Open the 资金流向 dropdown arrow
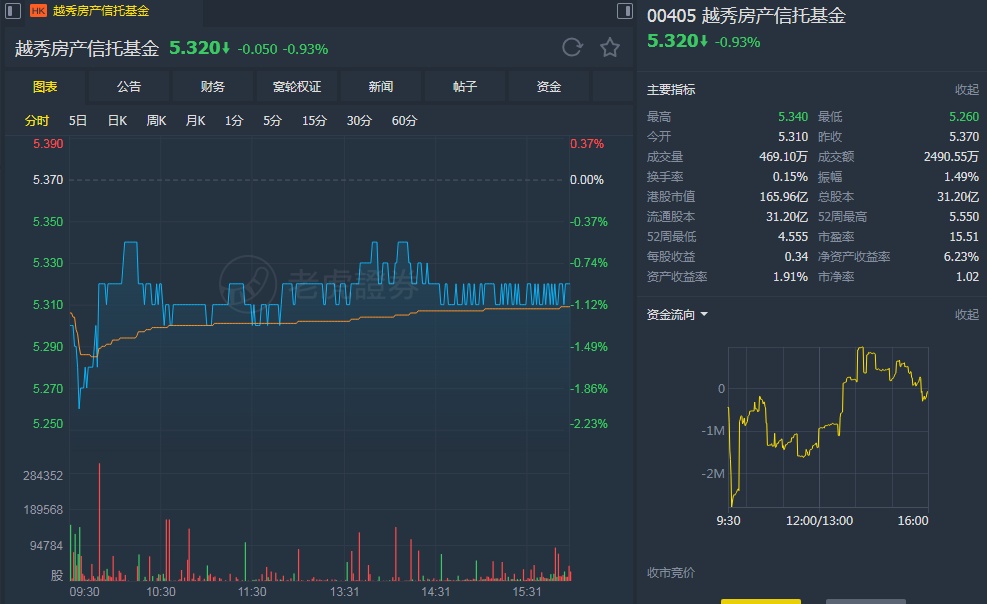 click(x=704, y=314)
